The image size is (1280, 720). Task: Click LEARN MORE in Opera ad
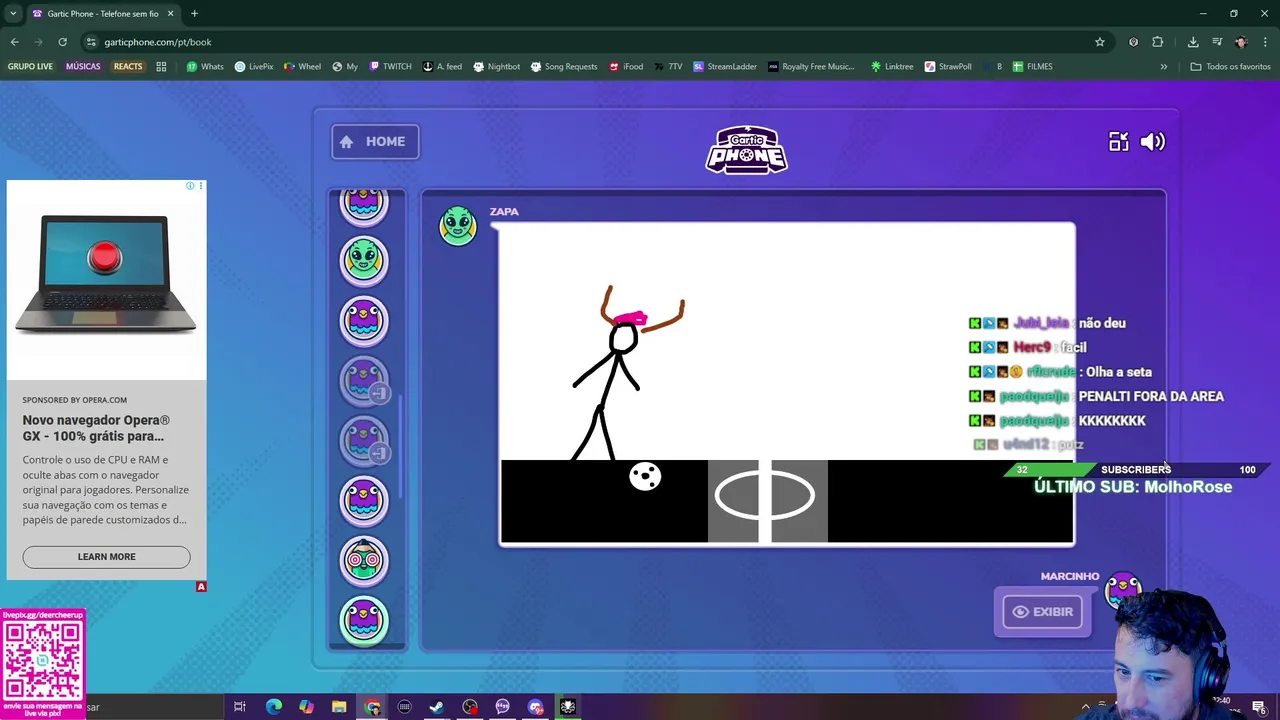pyautogui.click(x=106, y=557)
